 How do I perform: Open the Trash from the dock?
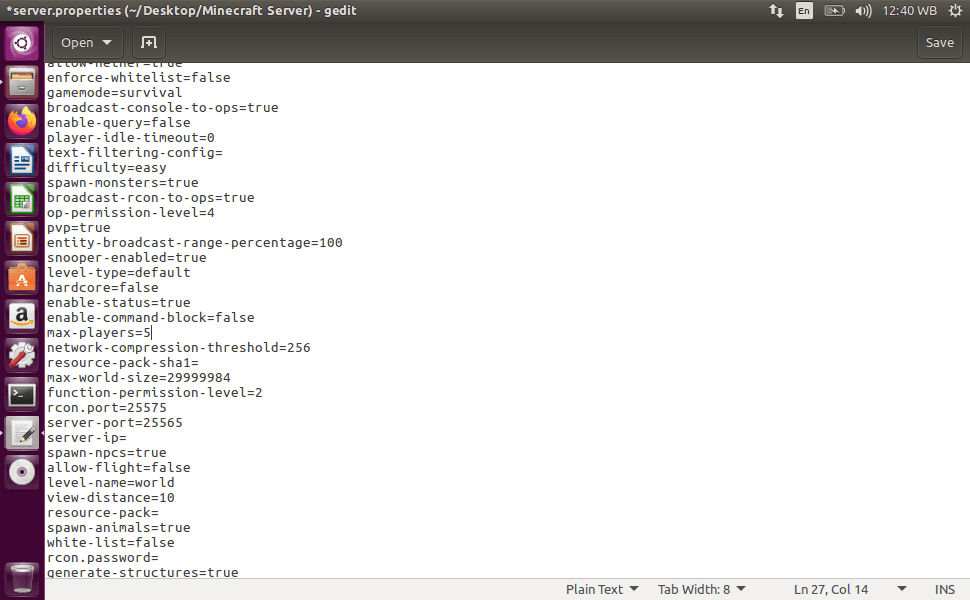tap(21, 578)
